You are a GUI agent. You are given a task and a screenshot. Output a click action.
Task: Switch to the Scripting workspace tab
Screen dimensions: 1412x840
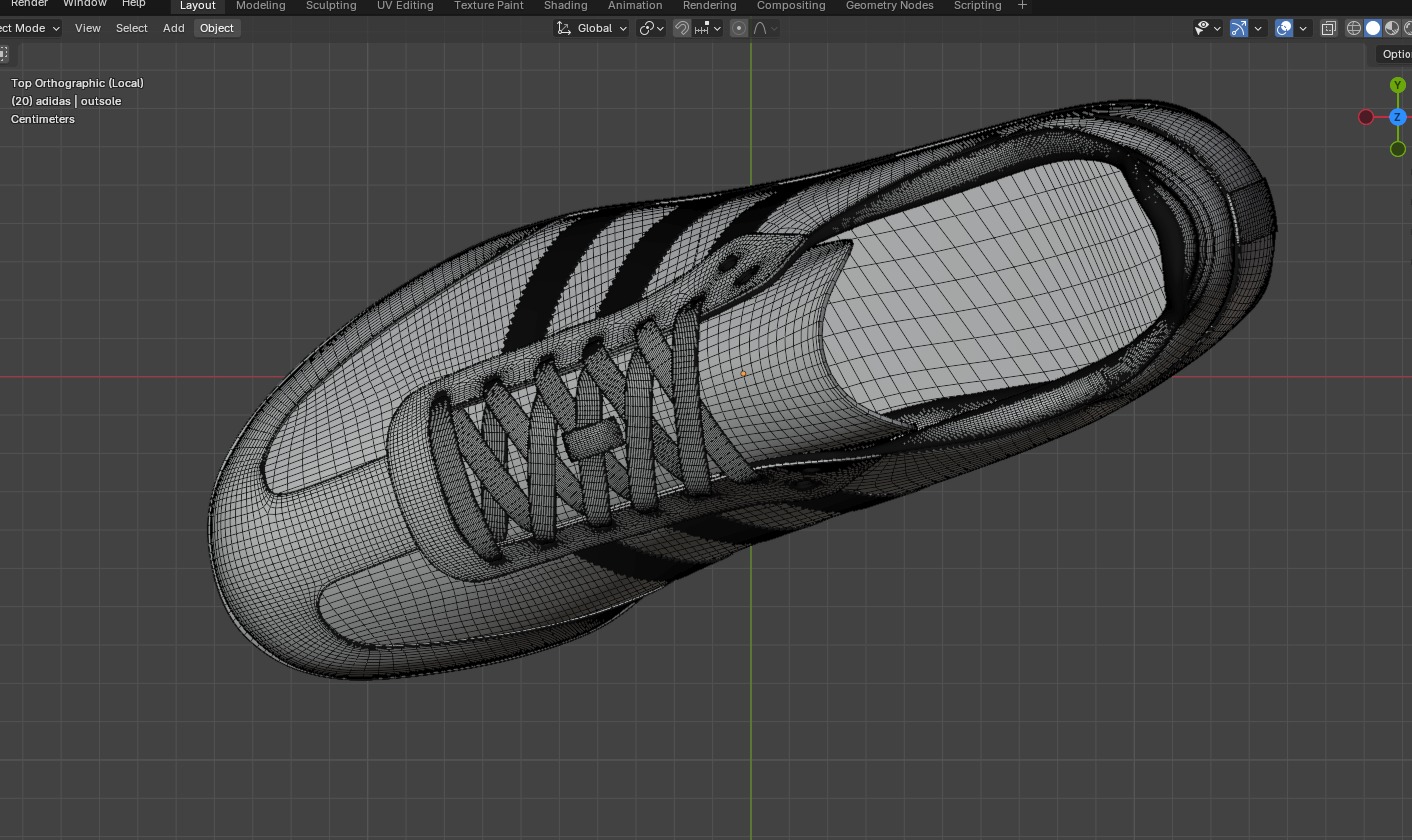(977, 6)
